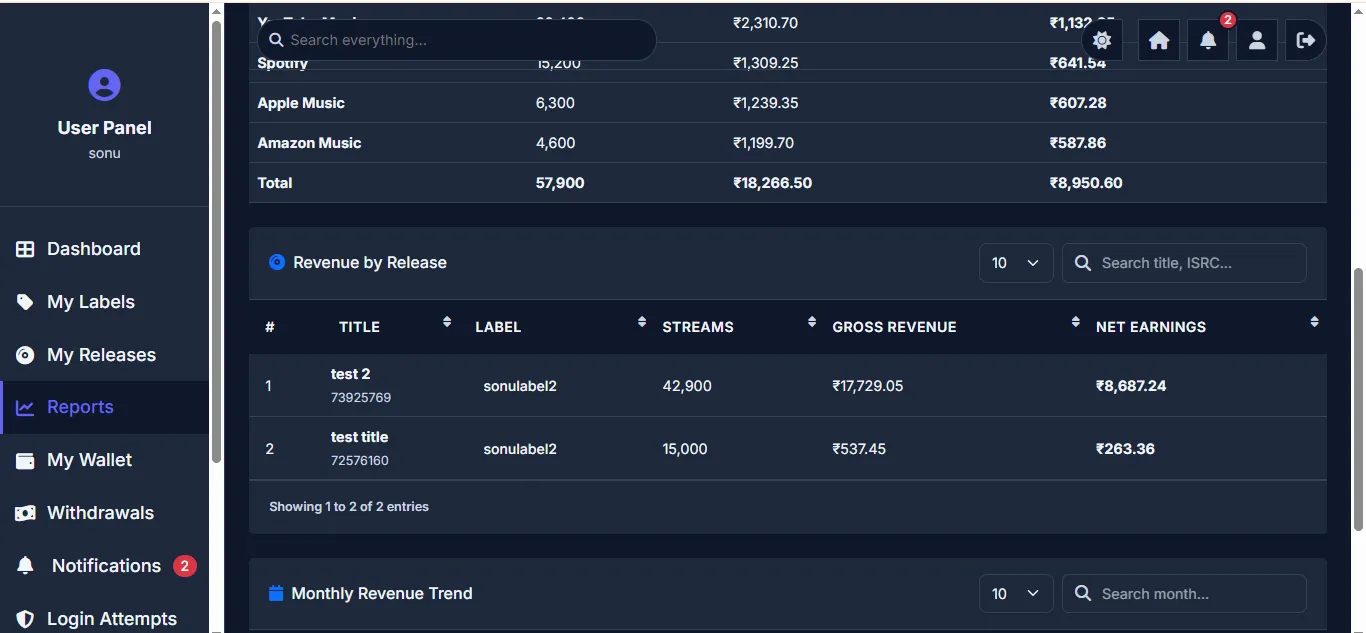Click the magnifier in title/ISRC search
The image size is (1366, 633).
click(x=1082, y=263)
